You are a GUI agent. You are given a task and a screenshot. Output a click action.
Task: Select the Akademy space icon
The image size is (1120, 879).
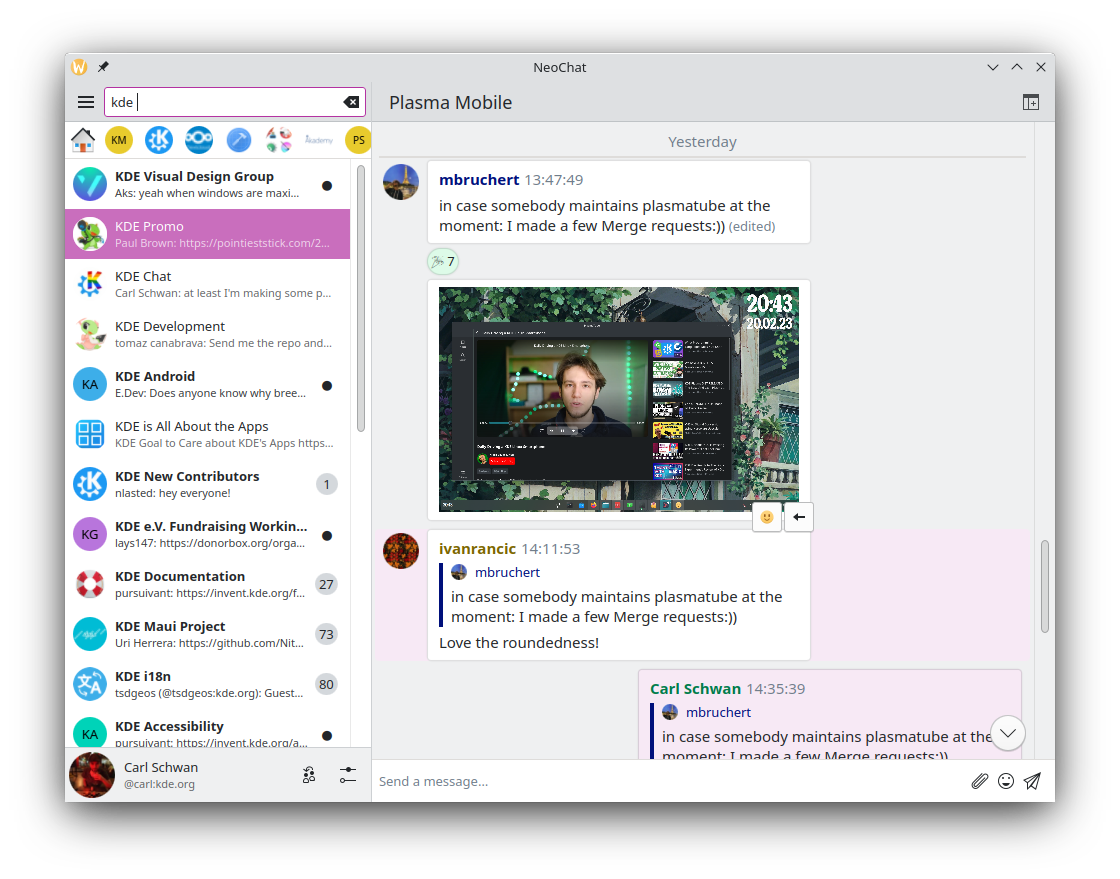(319, 140)
